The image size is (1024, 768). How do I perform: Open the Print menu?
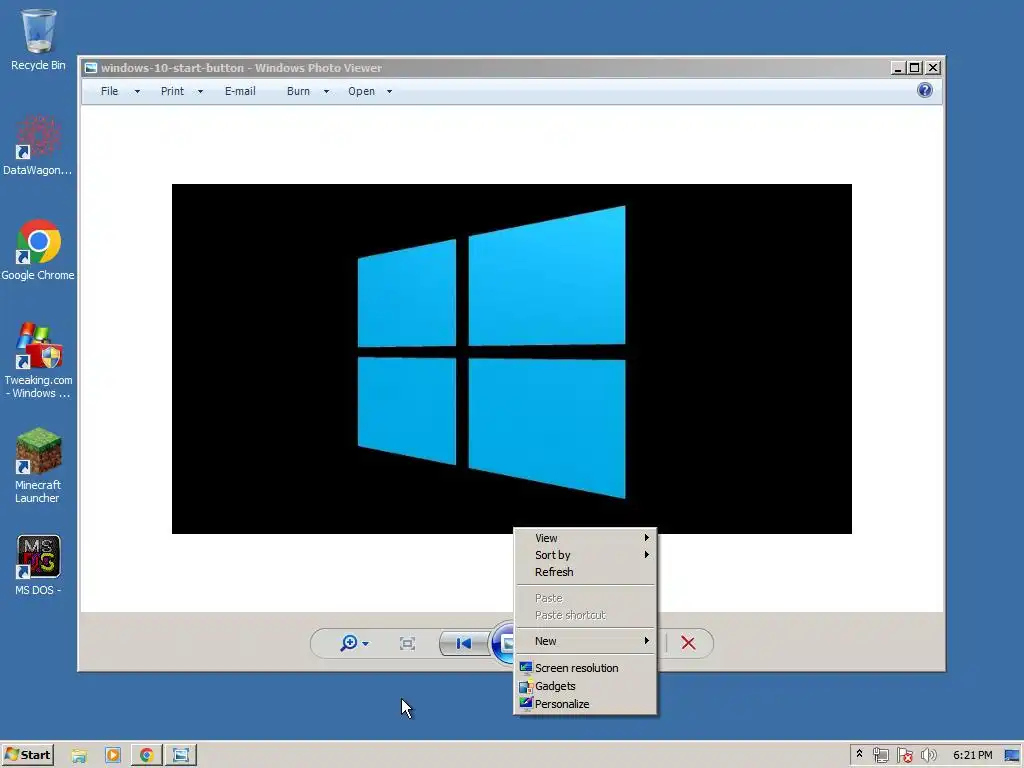click(x=172, y=91)
